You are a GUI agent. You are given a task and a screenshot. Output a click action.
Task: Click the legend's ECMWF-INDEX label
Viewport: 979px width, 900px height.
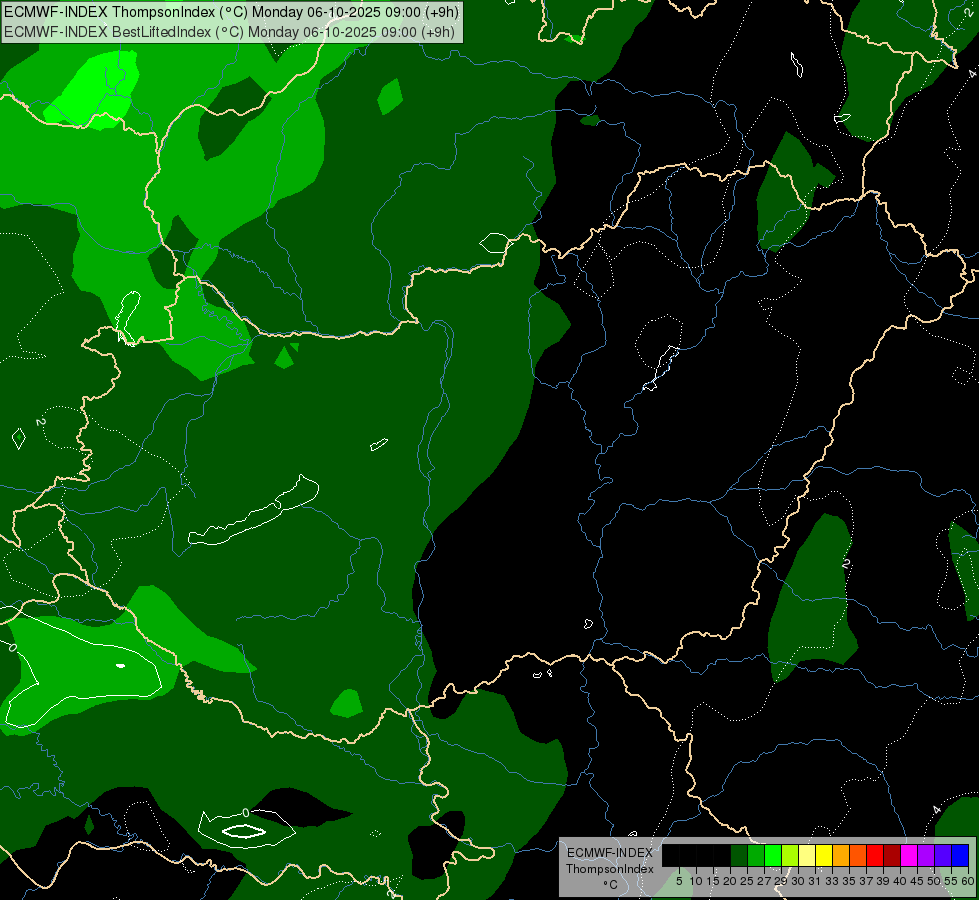pyautogui.click(x=610, y=853)
